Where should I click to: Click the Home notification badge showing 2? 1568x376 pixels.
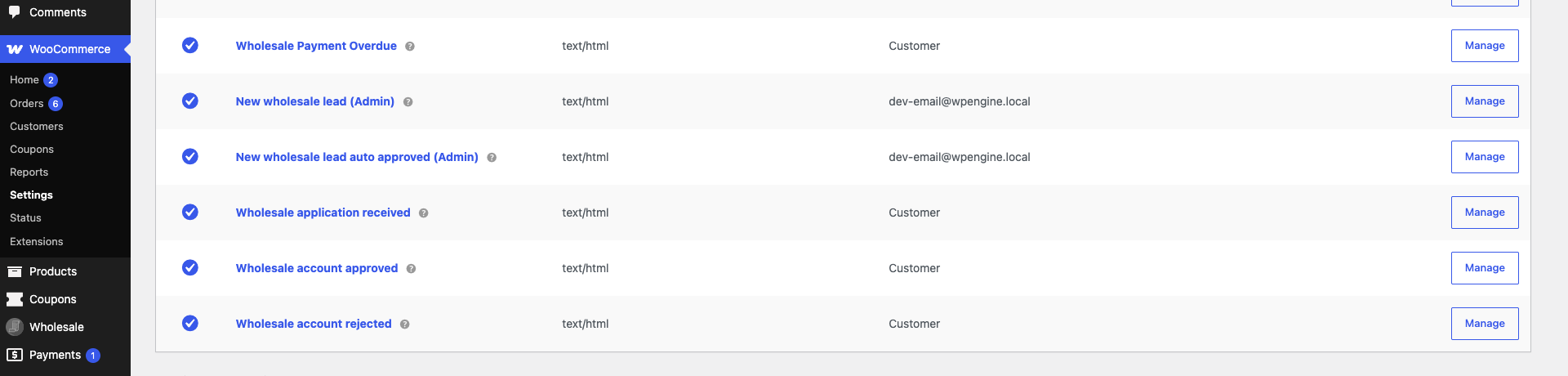click(51, 80)
